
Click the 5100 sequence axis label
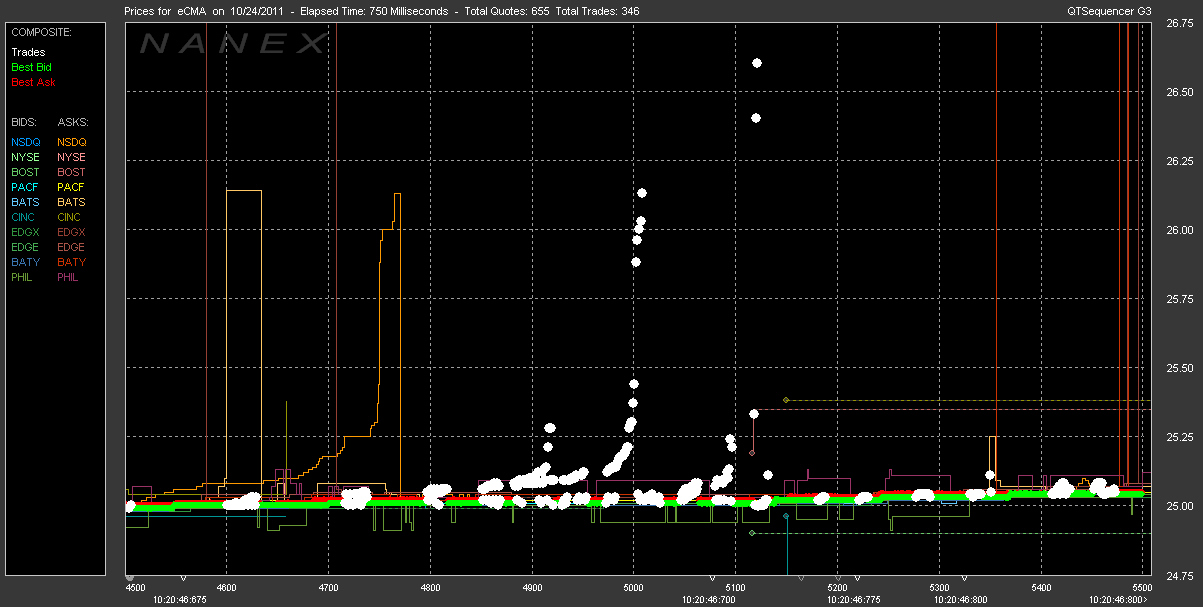[735, 588]
